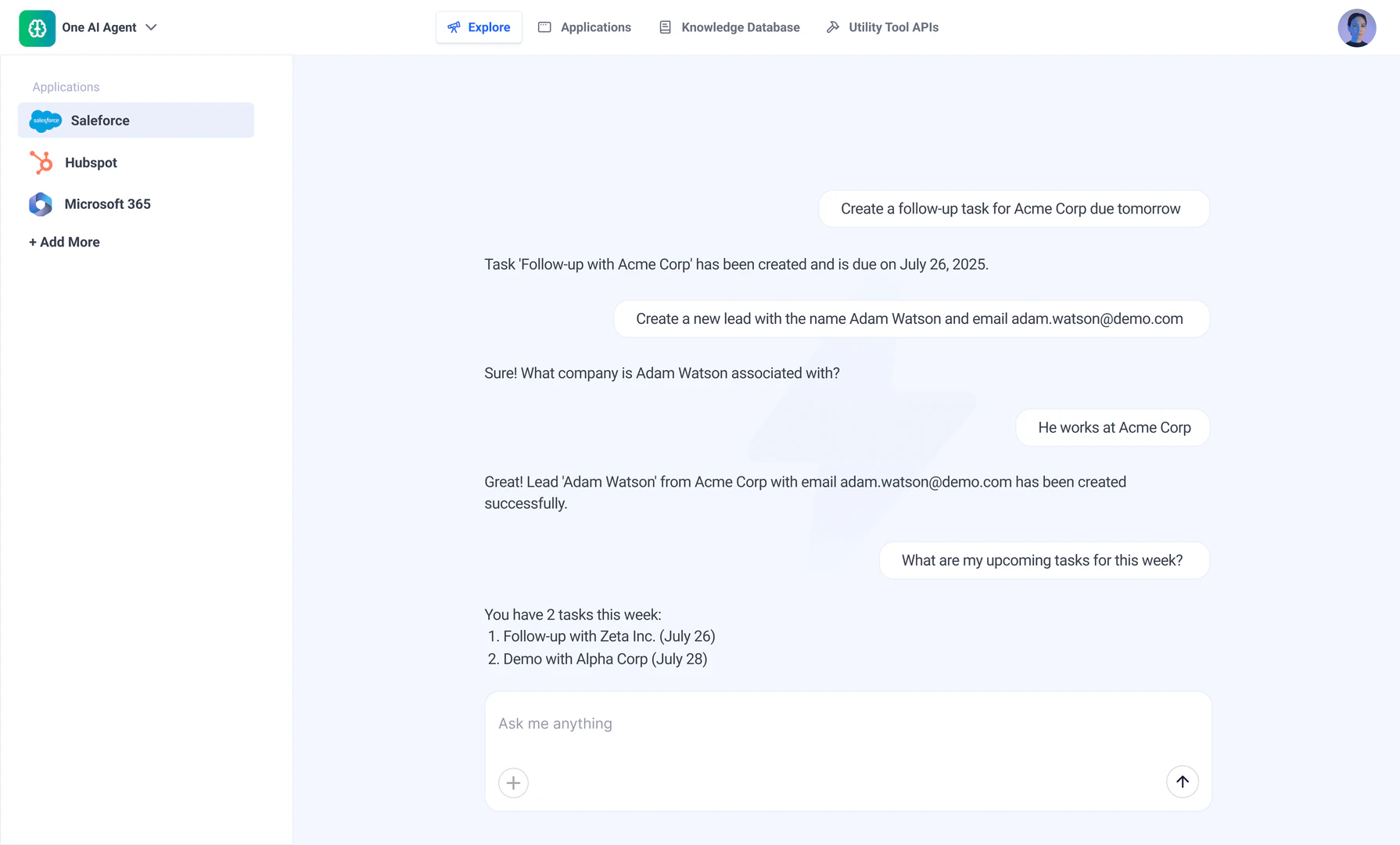Click the telescope icon beside Explore
Screen dimensions: 1400x845
(454, 27)
